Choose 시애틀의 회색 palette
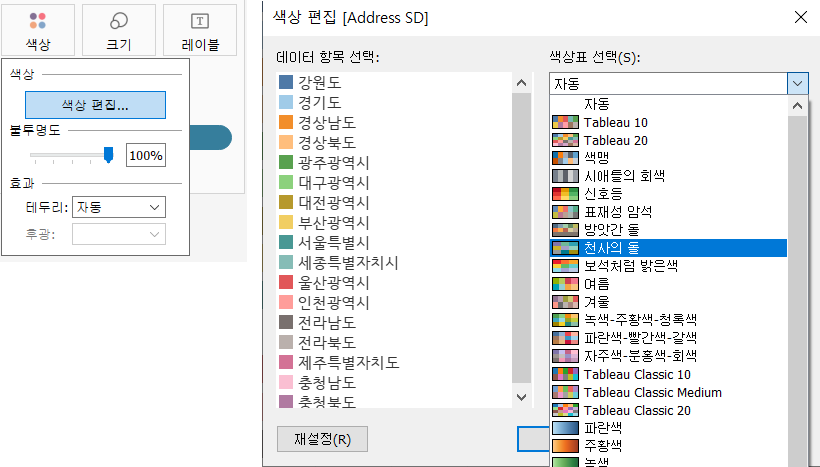 pyautogui.click(x=669, y=176)
